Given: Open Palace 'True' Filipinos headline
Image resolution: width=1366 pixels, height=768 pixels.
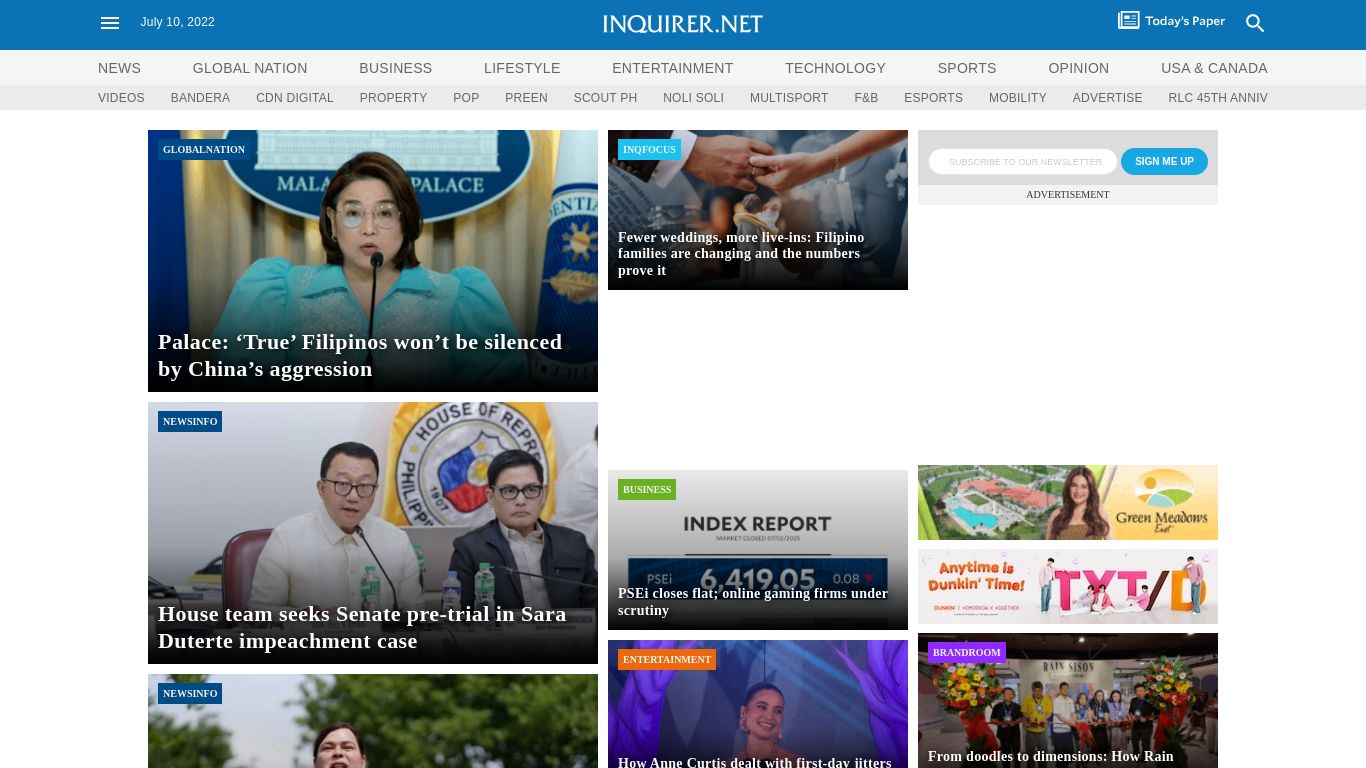Looking at the screenshot, I should tap(360, 355).
